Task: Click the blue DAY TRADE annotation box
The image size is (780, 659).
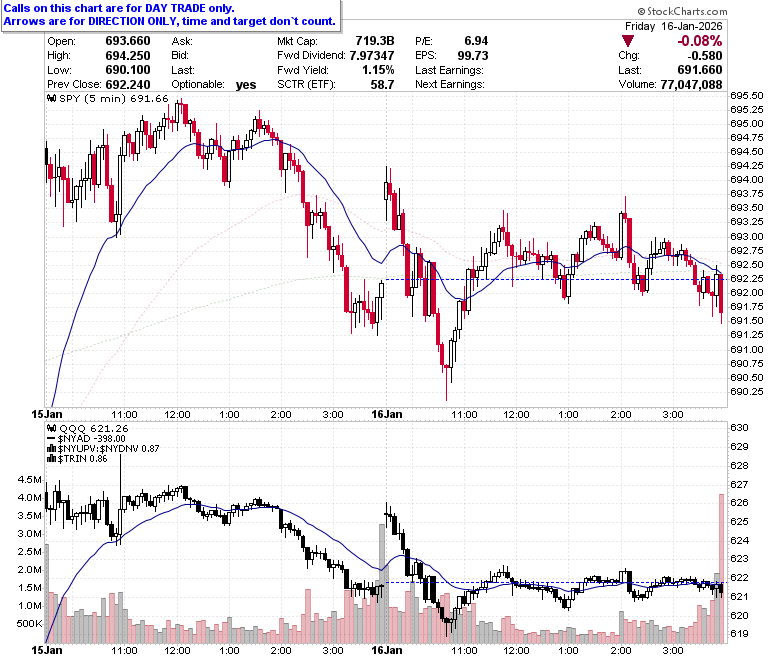Action: tap(171, 15)
